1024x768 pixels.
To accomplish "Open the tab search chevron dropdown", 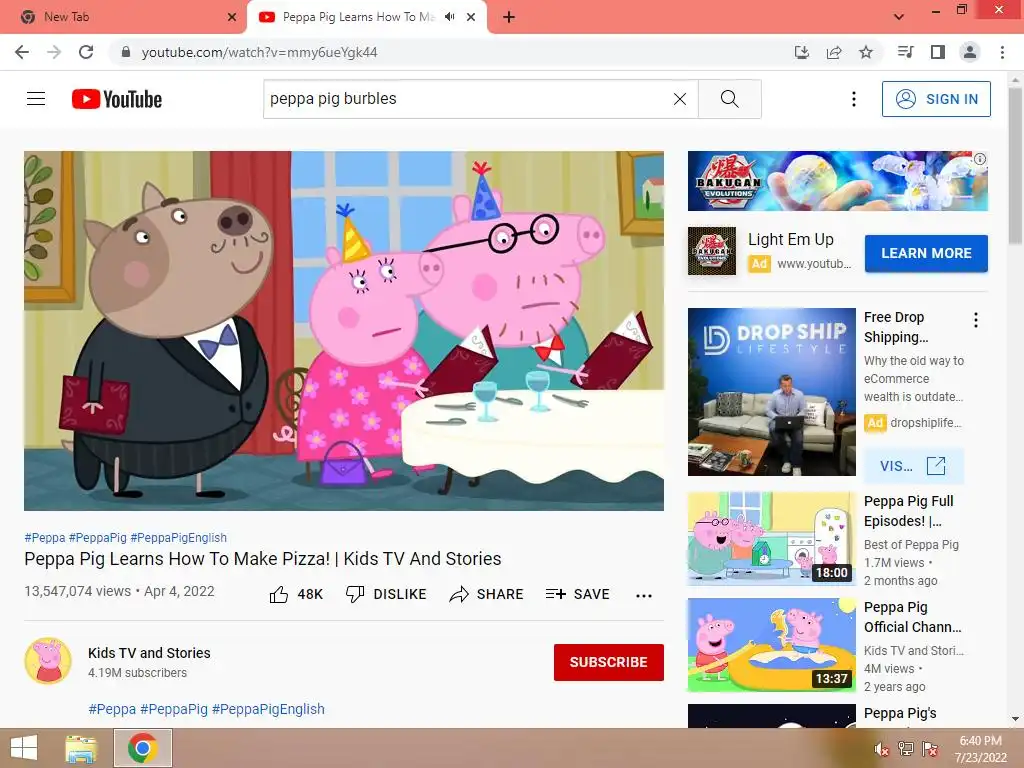I will click(x=899, y=17).
